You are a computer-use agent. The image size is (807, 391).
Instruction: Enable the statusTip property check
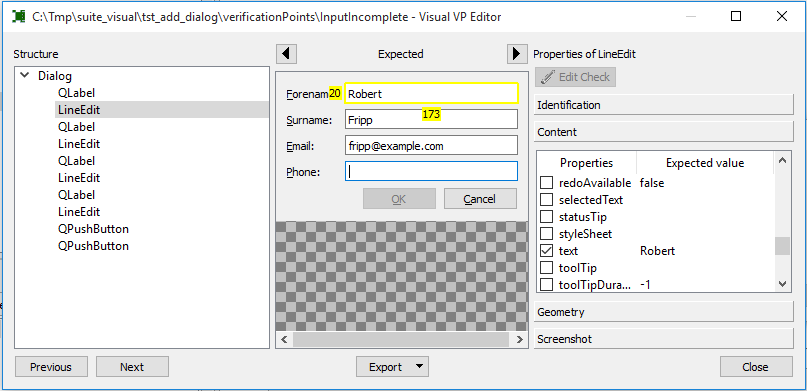pos(547,217)
